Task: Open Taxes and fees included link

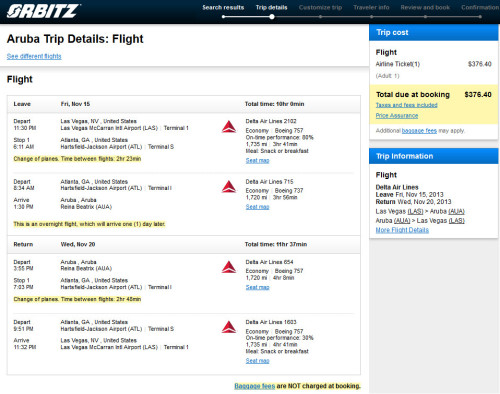Action: click(407, 105)
